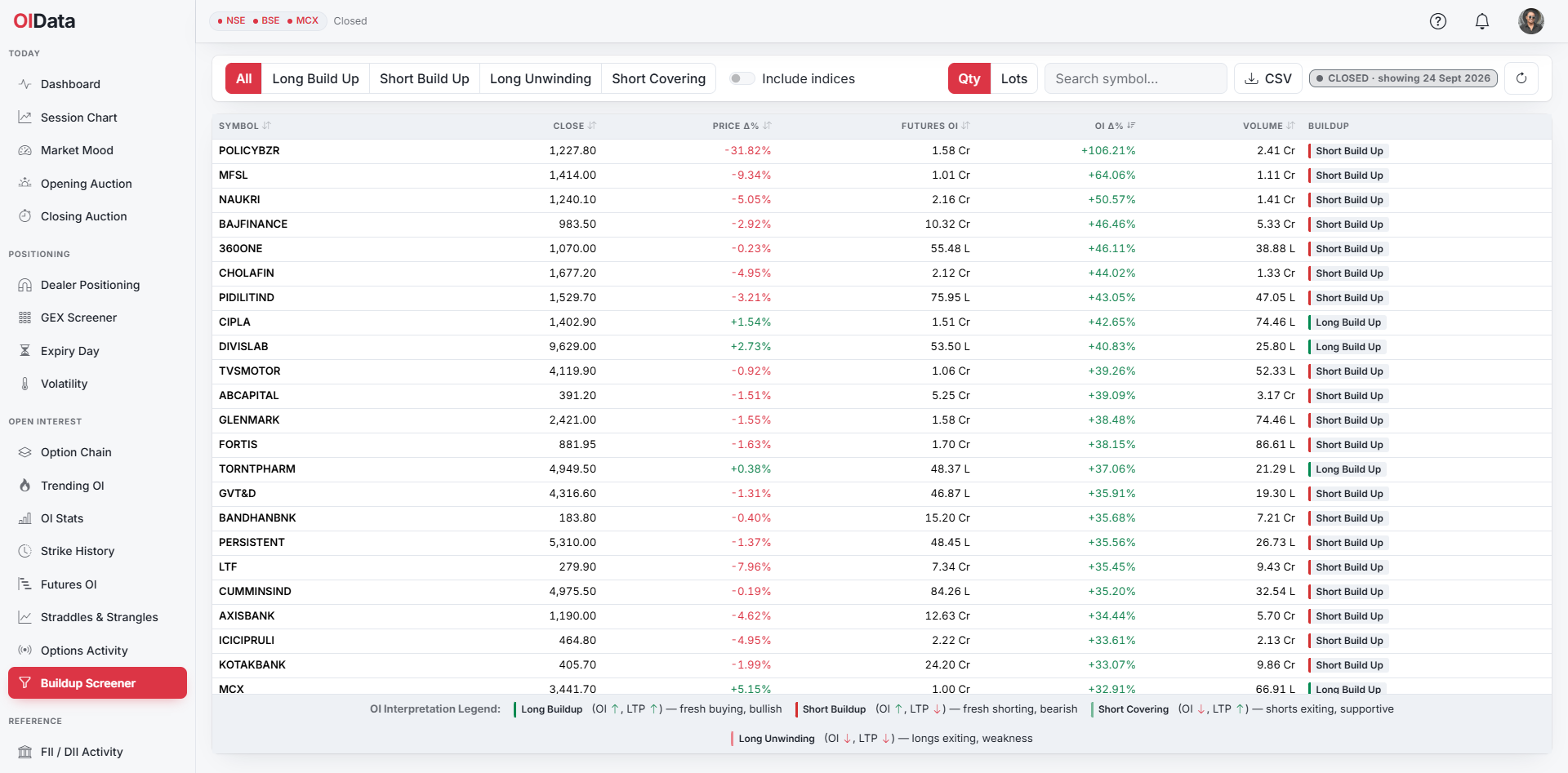This screenshot has height=773, width=1568.
Task: Sort table by PRICE Δ% column
Action: pos(742,126)
